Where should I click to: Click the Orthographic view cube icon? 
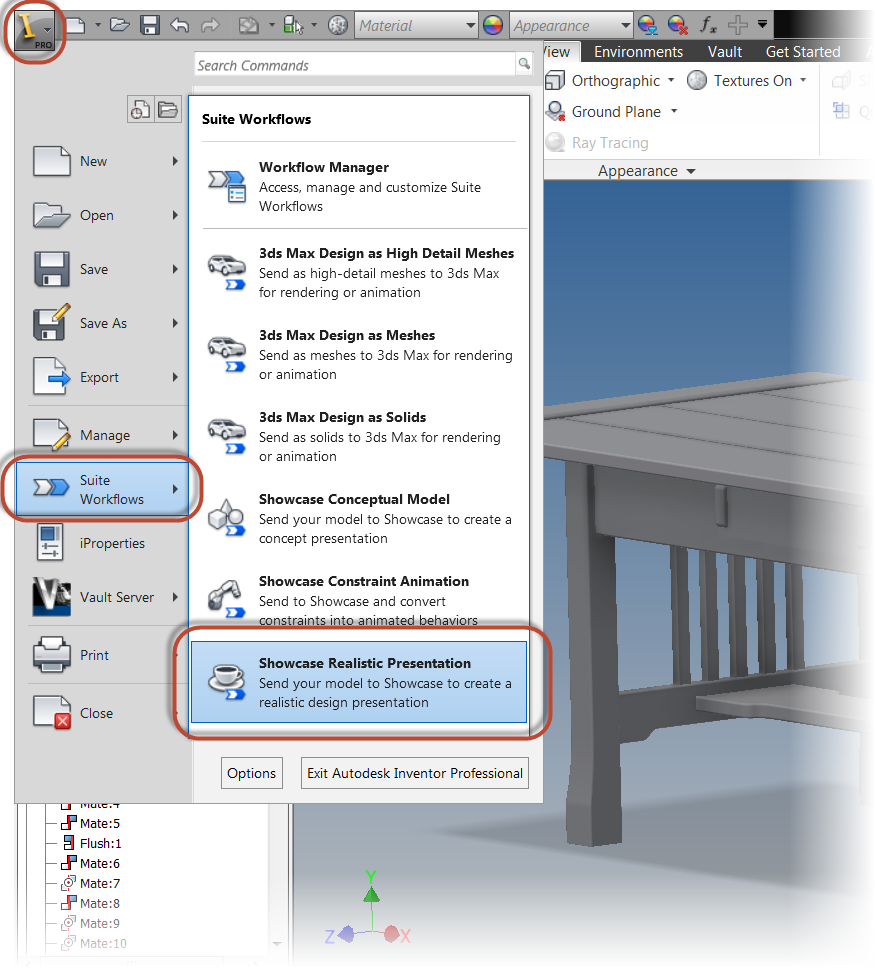[x=555, y=80]
